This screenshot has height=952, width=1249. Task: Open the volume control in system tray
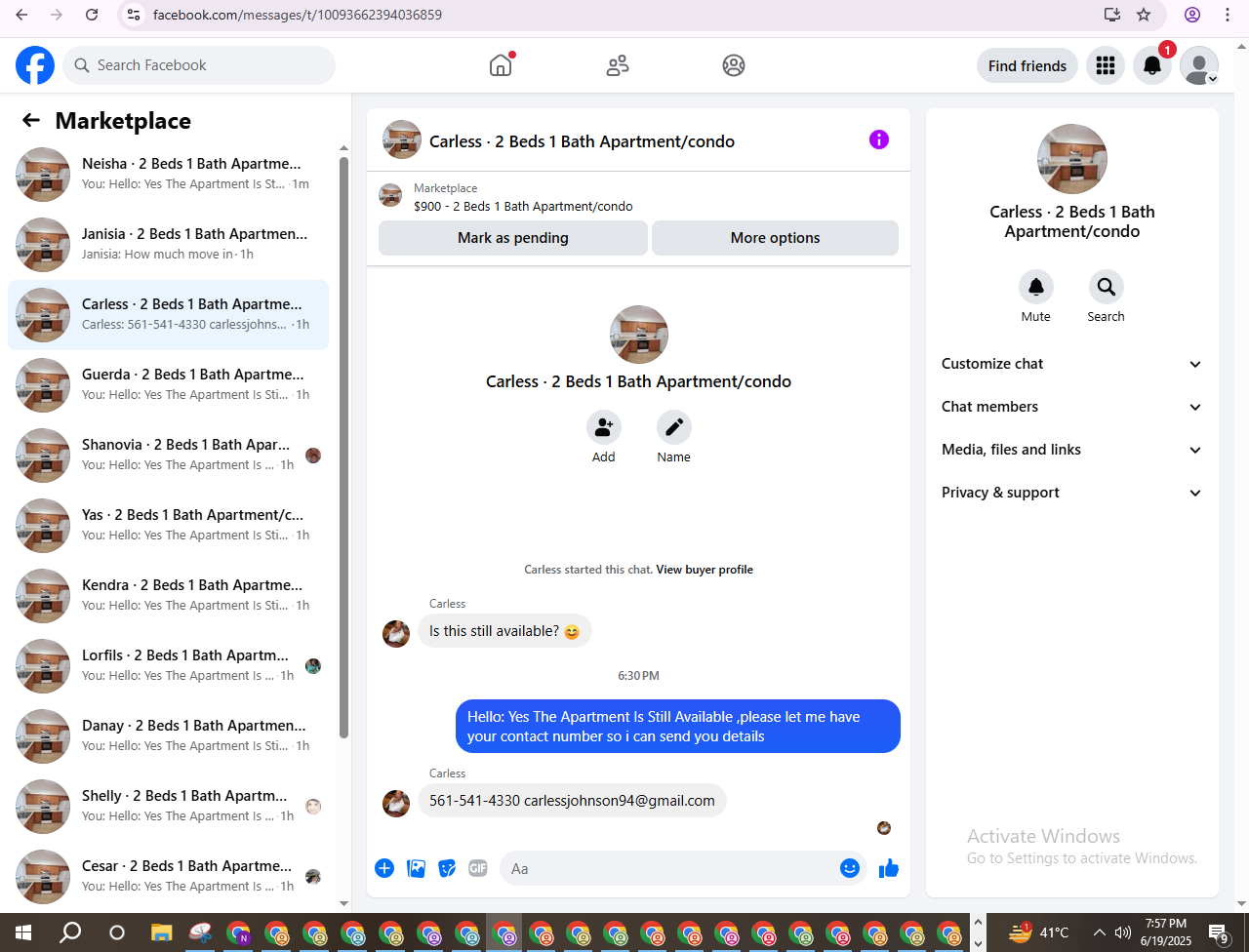point(1123,932)
